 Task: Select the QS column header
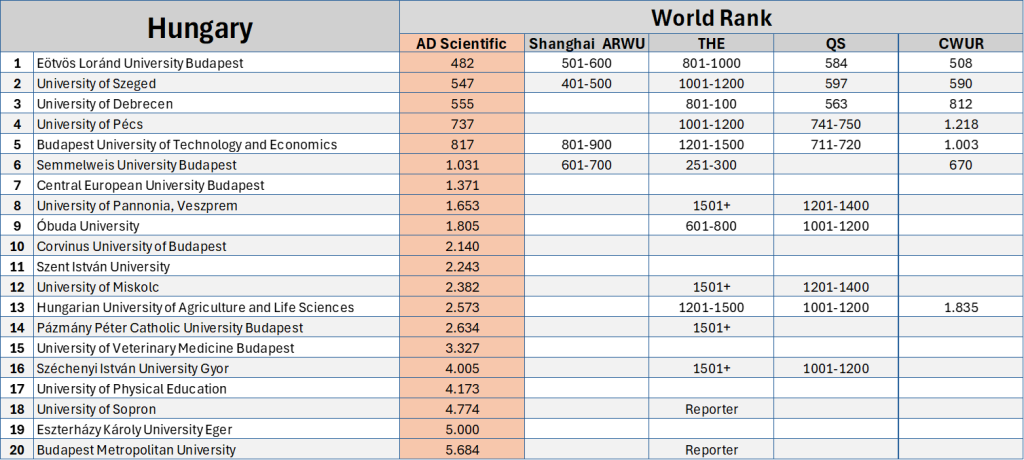click(836, 43)
